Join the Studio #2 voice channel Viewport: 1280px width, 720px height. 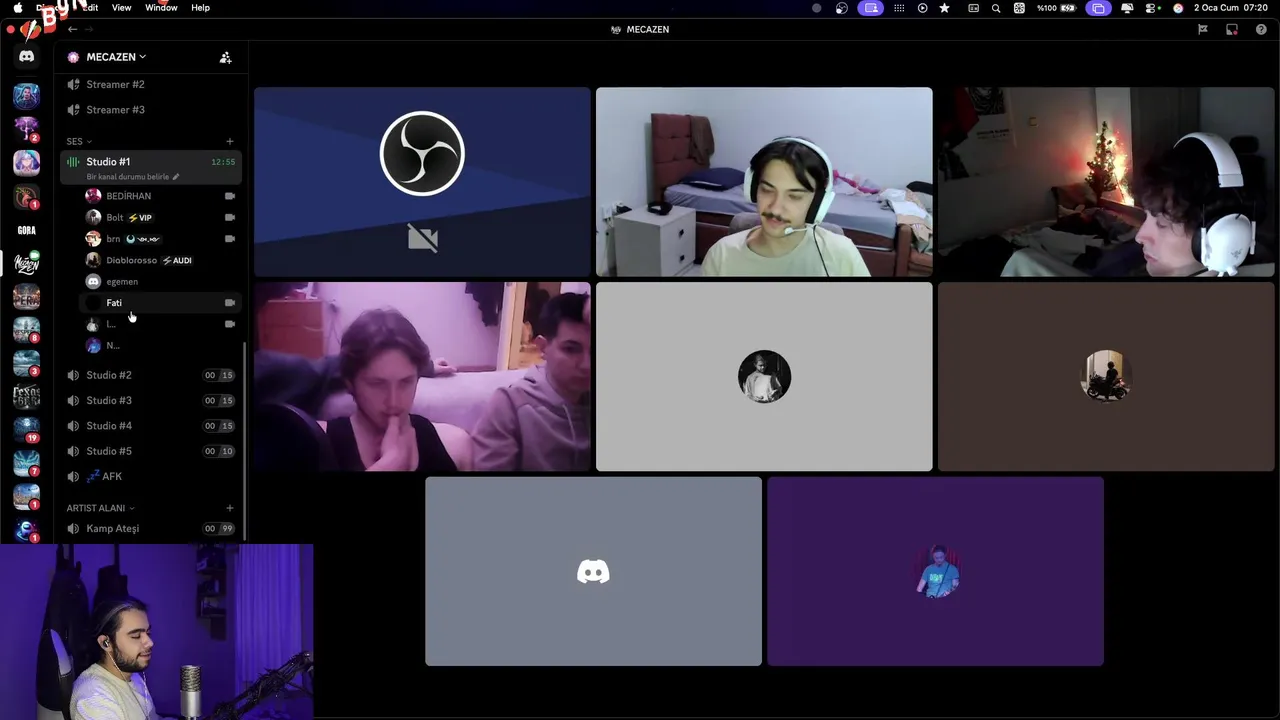[x=150, y=375]
